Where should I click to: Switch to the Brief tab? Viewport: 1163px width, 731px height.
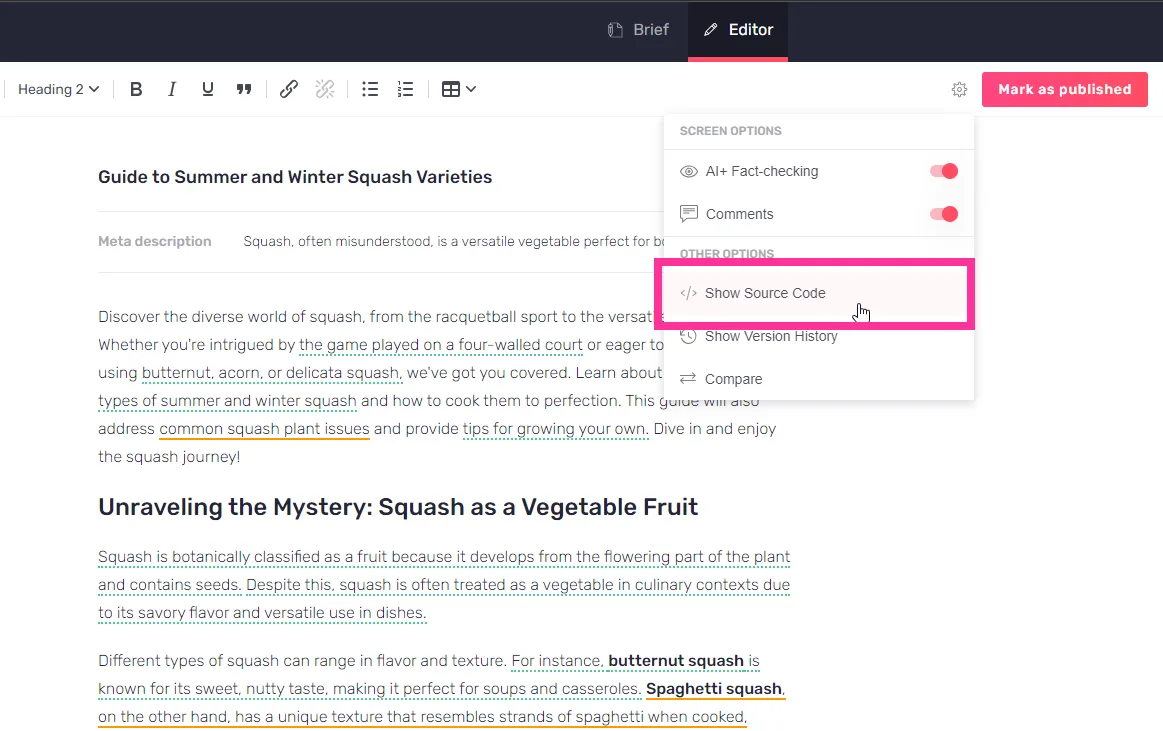638,30
